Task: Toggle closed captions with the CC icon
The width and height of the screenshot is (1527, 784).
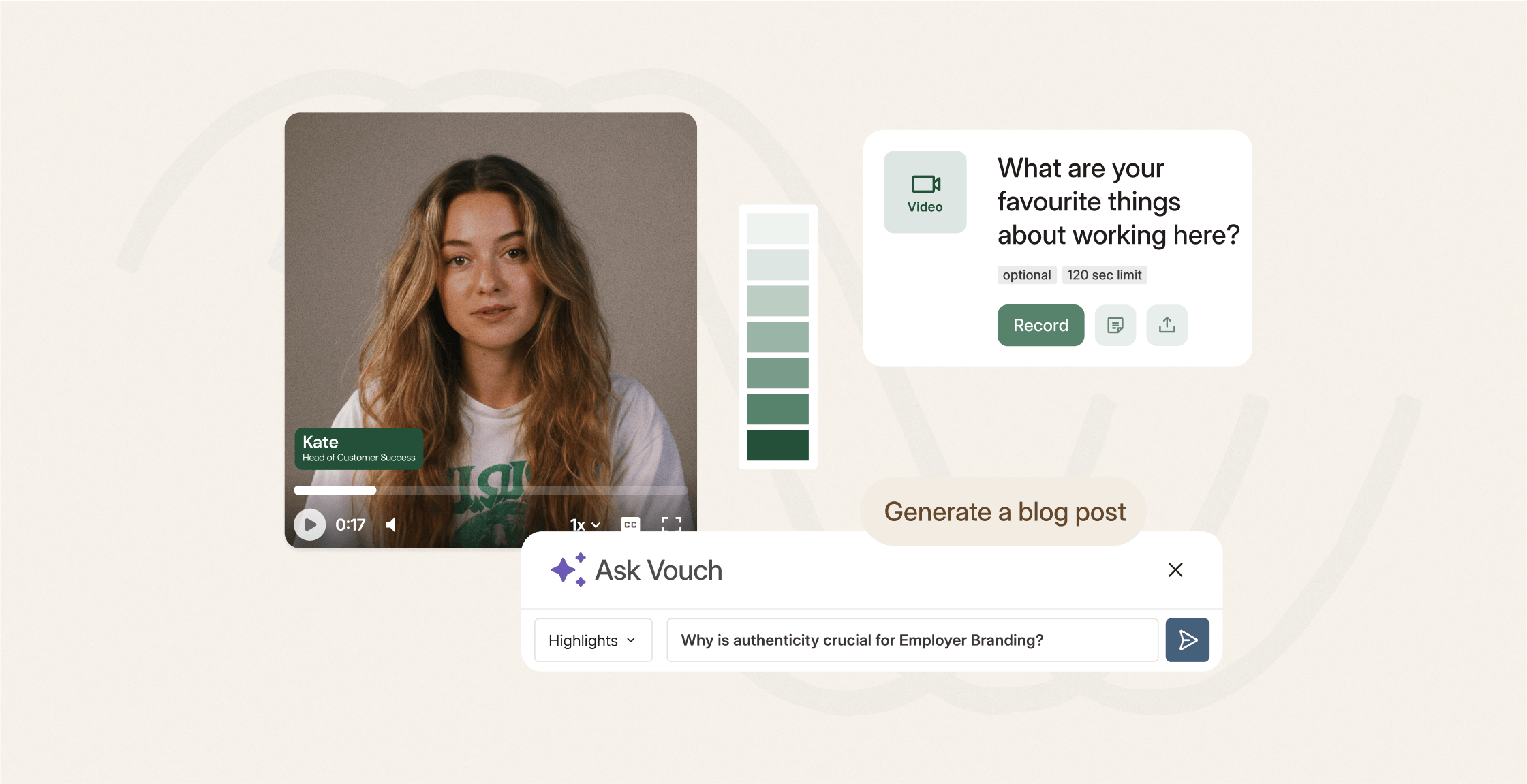Action: [x=631, y=524]
